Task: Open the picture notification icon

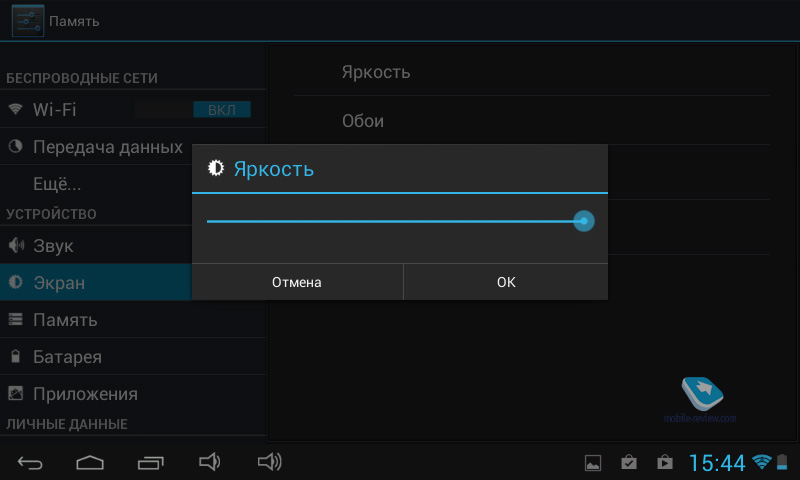Action: click(x=593, y=463)
